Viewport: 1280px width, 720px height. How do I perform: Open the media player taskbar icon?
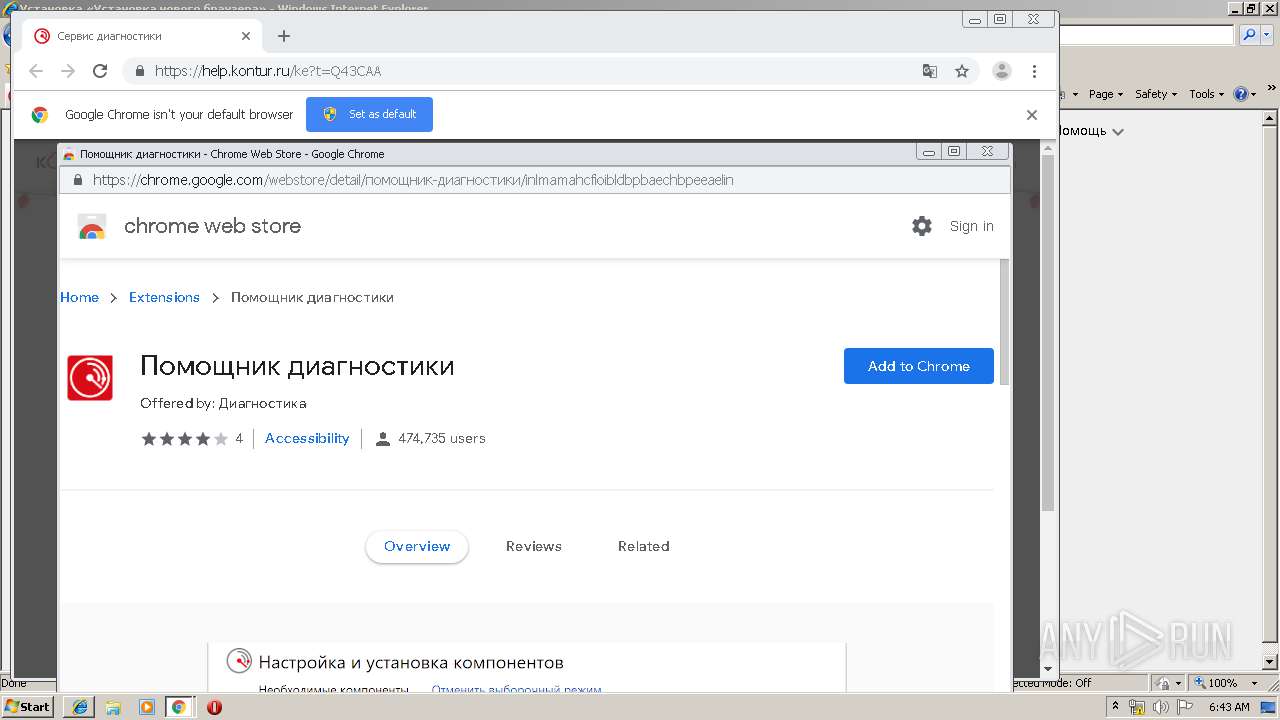click(147, 707)
